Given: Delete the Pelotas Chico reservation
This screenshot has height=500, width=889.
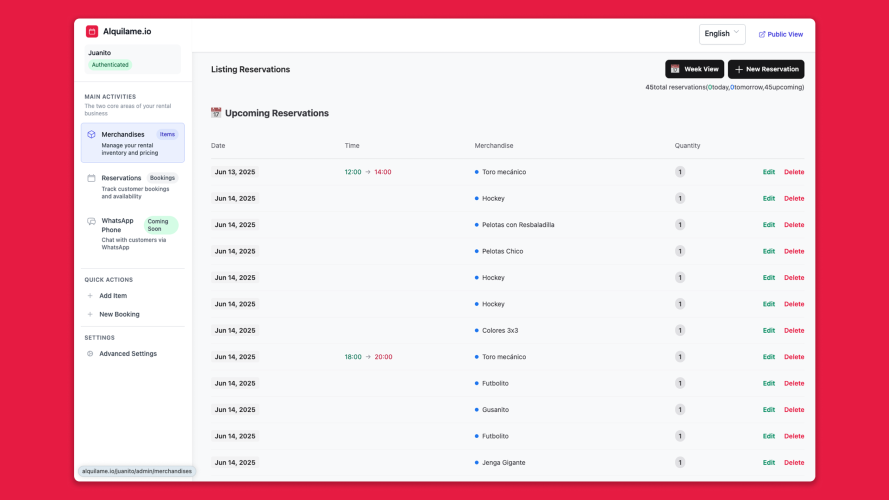Looking at the screenshot, I should pyautogui.click(x=794, y=251).
